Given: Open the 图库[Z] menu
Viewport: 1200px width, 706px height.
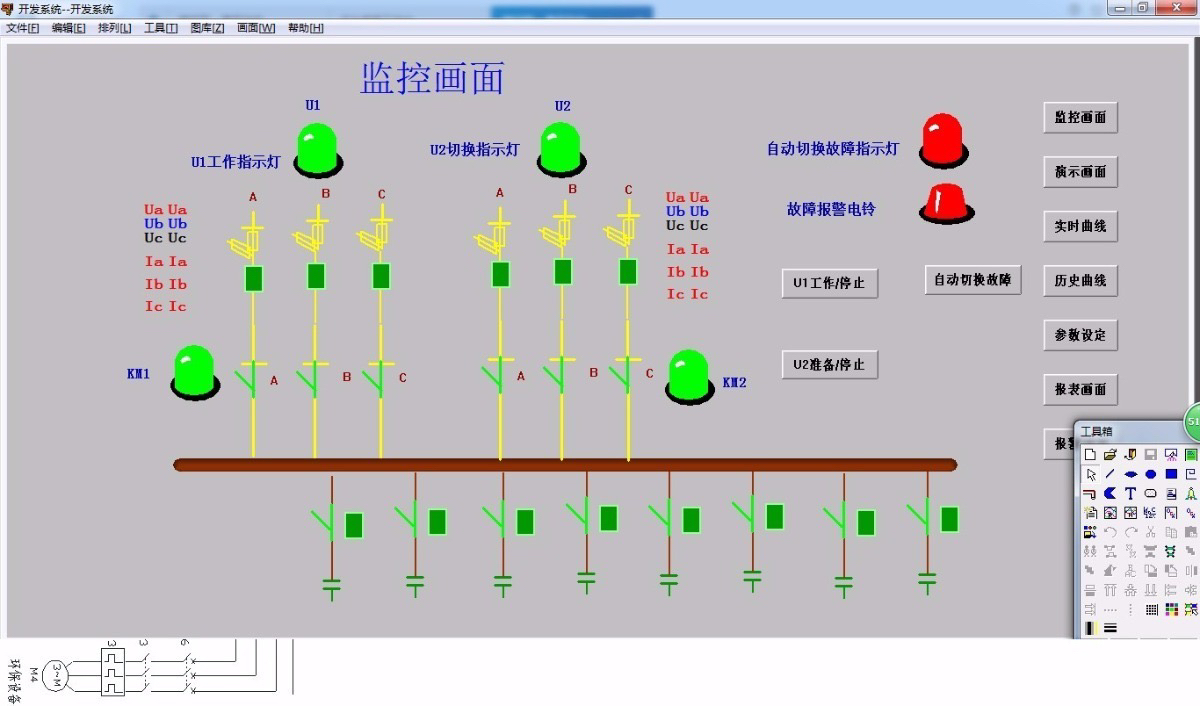Looking at the screenshot, I should point(207,28).
